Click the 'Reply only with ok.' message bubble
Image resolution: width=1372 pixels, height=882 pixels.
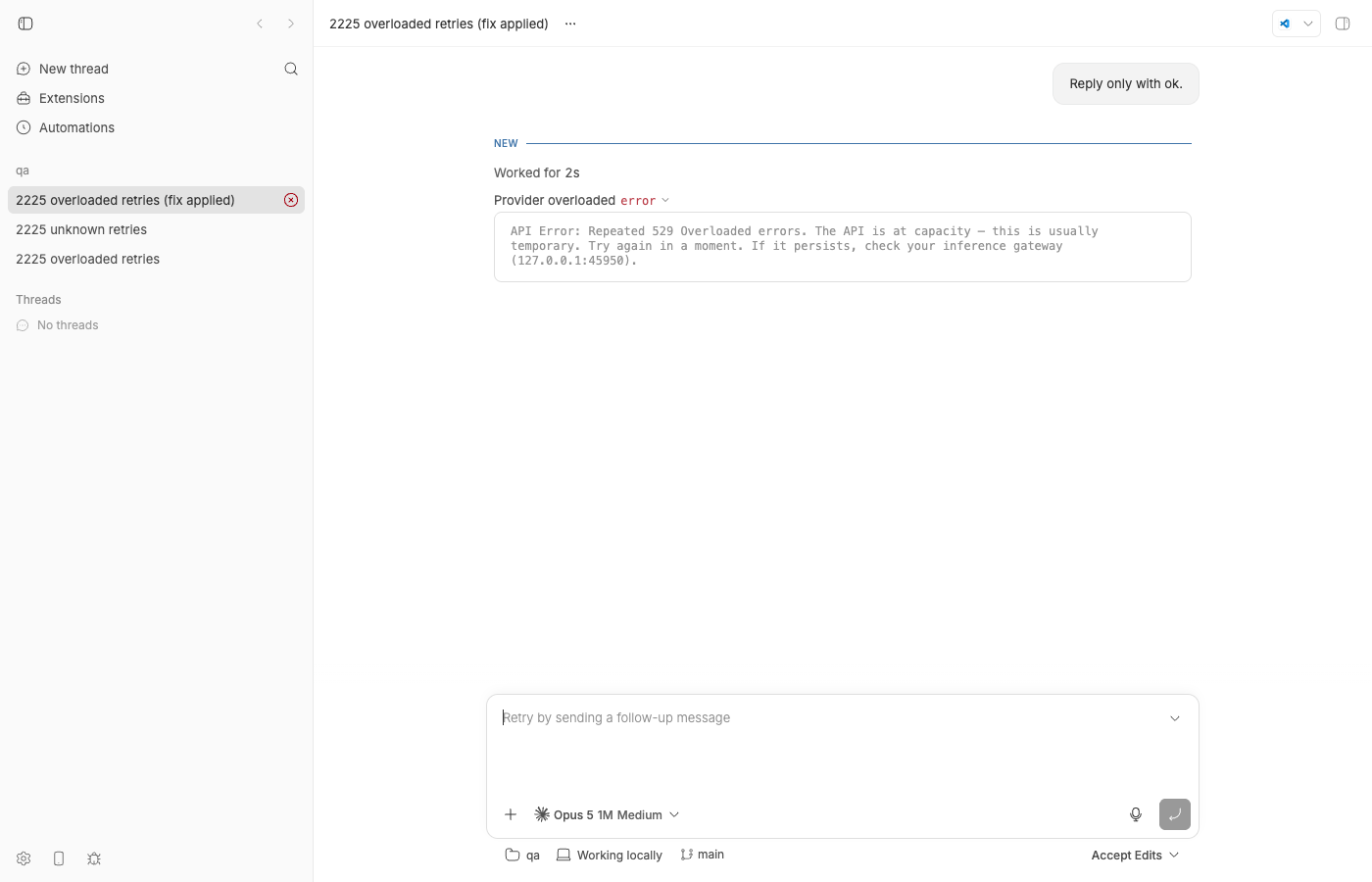[x=1126, y=84]
